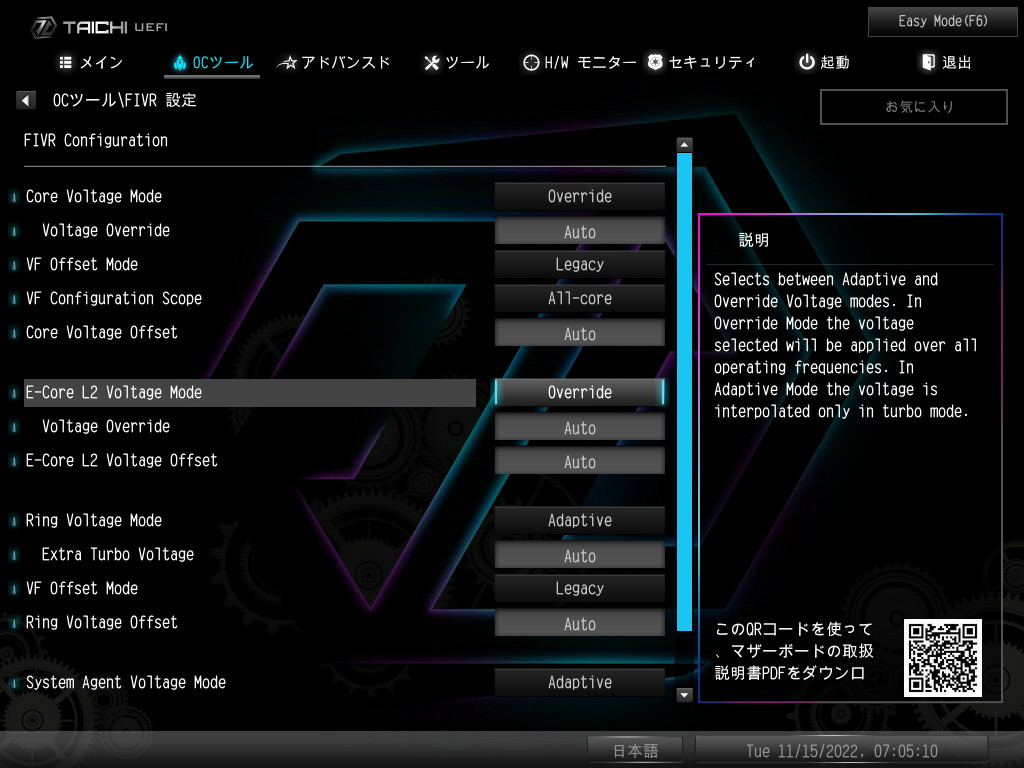Click the rocket icon on the OCツール tab
This screenshot has height=768, width=1024.
coord(180,63)
